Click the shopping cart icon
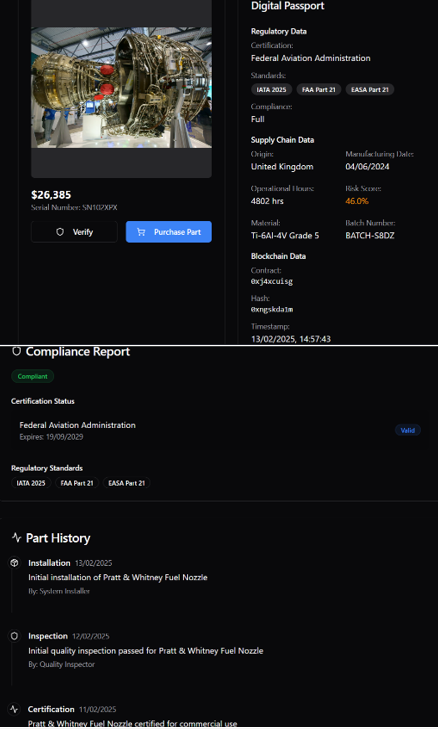The width and height of the screenshot is (438, 729). [141, 232]
